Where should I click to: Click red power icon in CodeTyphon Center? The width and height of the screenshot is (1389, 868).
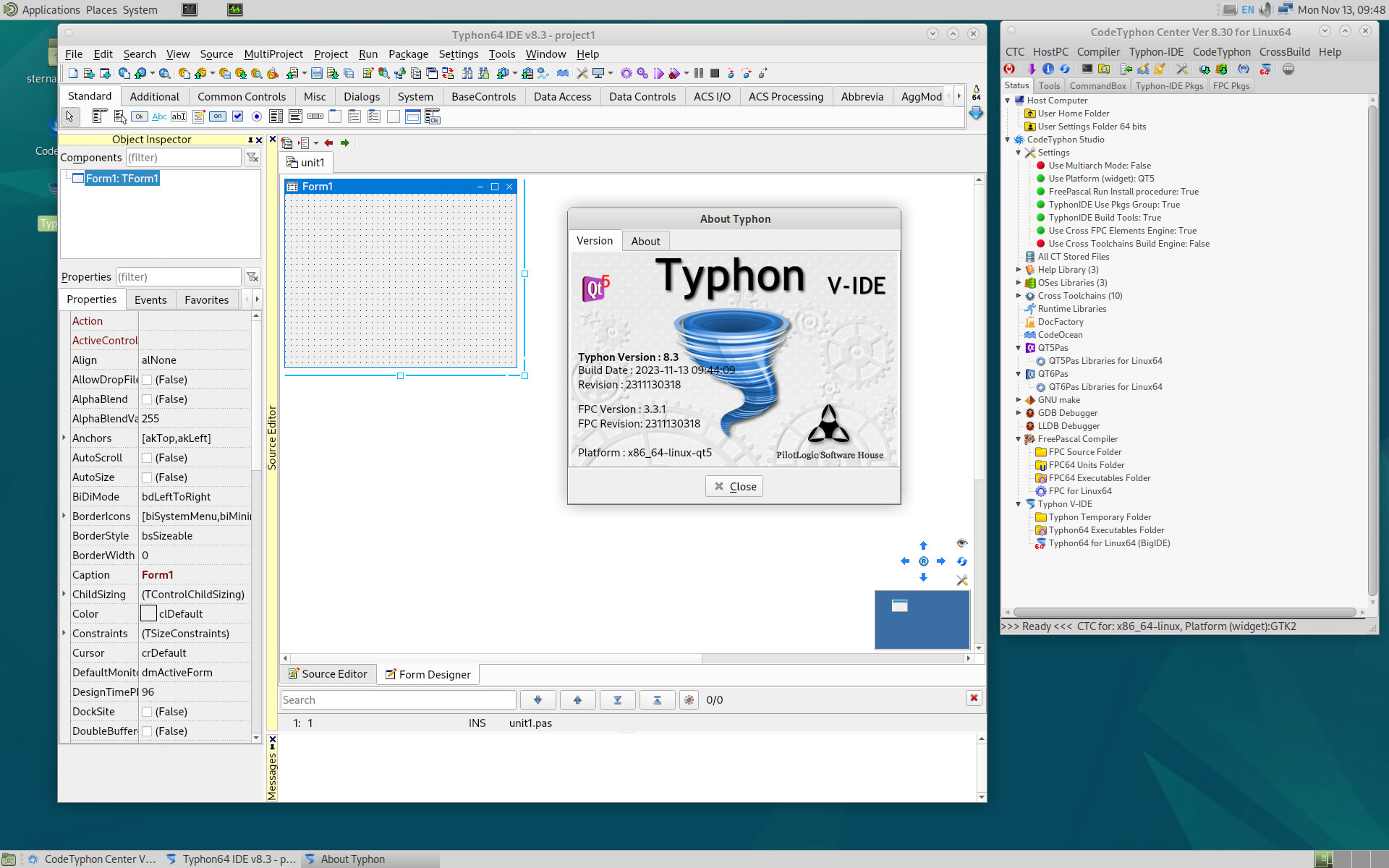pyautogui.click(x=1009, y=69)
